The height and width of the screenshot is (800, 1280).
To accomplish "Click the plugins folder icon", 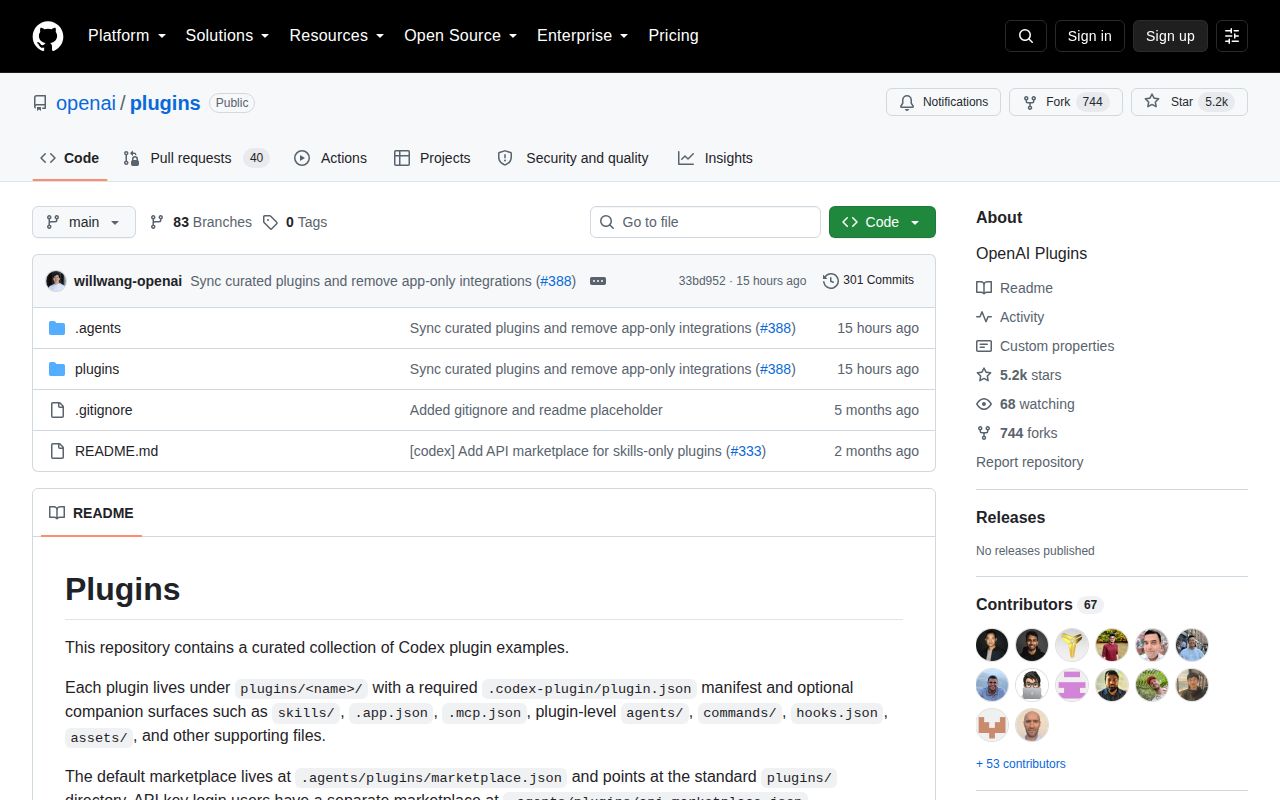I will point(57,369).
